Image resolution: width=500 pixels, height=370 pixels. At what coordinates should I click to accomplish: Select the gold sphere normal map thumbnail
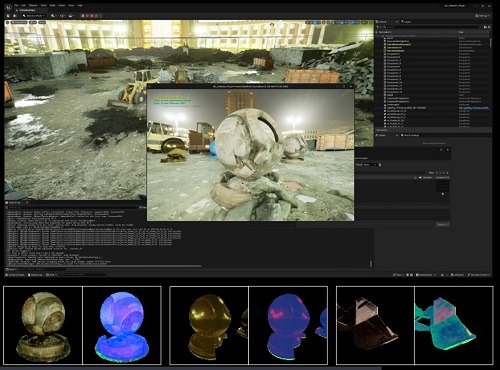[288, 325]
